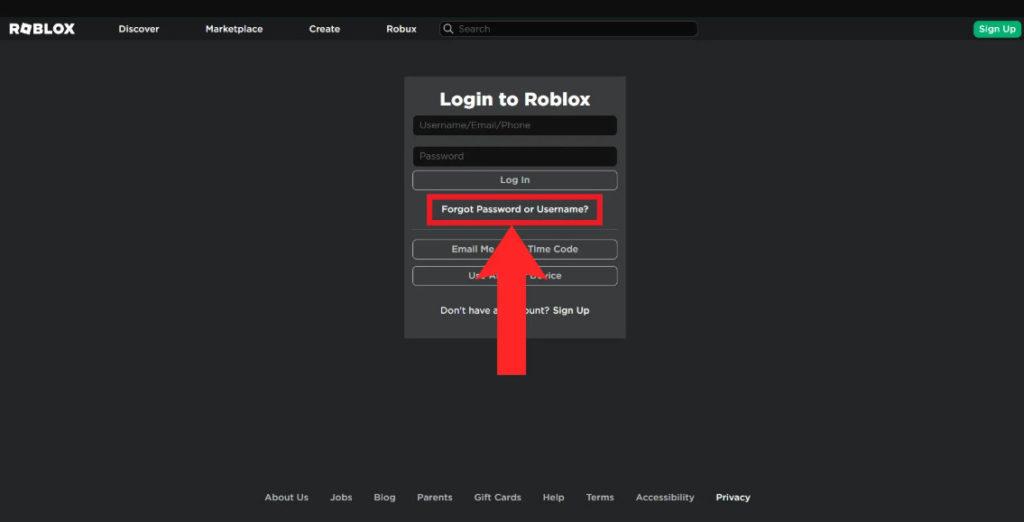Viewport: 1024px width, 522px height.
Task: Open the Discover page
Action: (138, 29)
